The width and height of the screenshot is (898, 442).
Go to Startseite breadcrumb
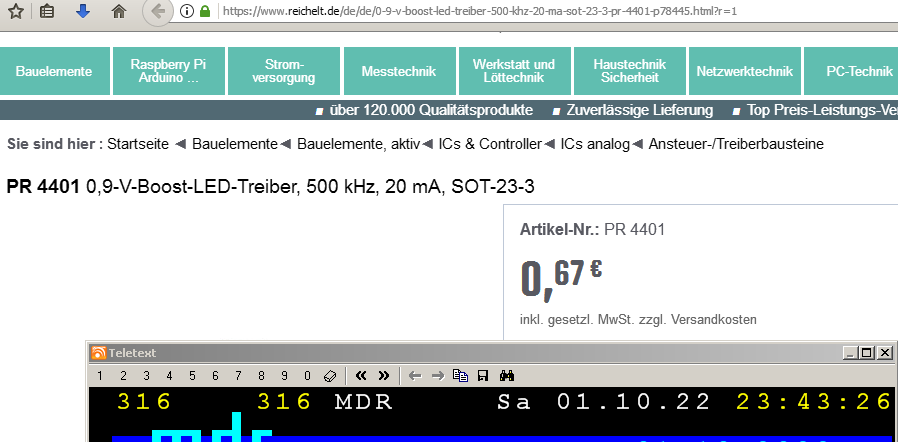point(138,144)
